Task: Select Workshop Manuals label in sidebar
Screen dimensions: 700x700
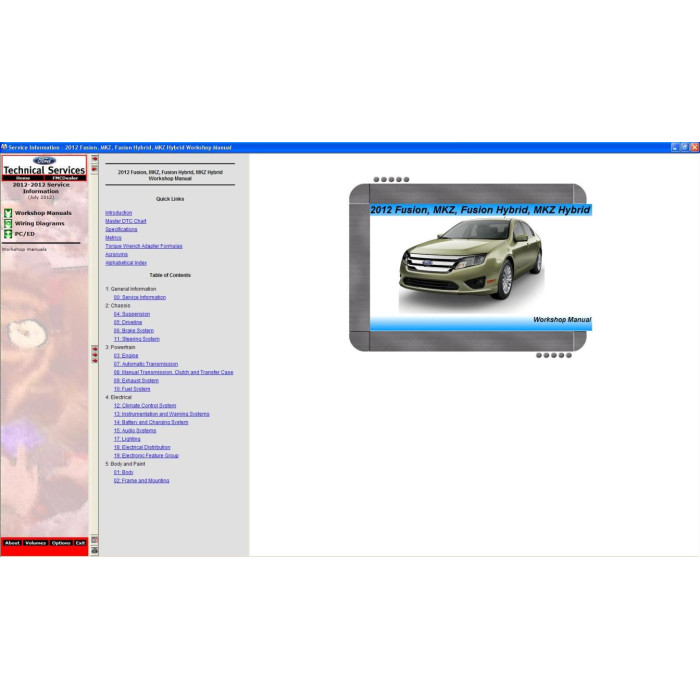Action: tap(43, 213)
